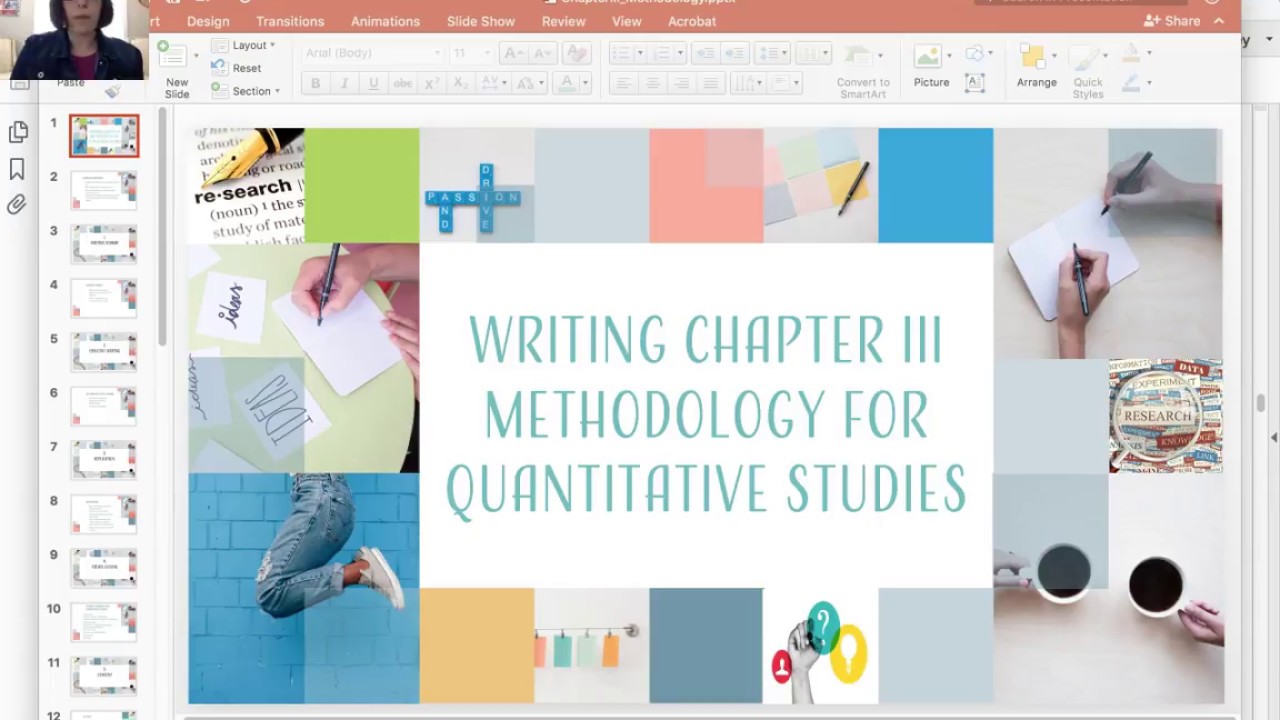This screenshot has height=720, width=1280.
Task: Toggle Italic formatting
Action: pos(344,84)
